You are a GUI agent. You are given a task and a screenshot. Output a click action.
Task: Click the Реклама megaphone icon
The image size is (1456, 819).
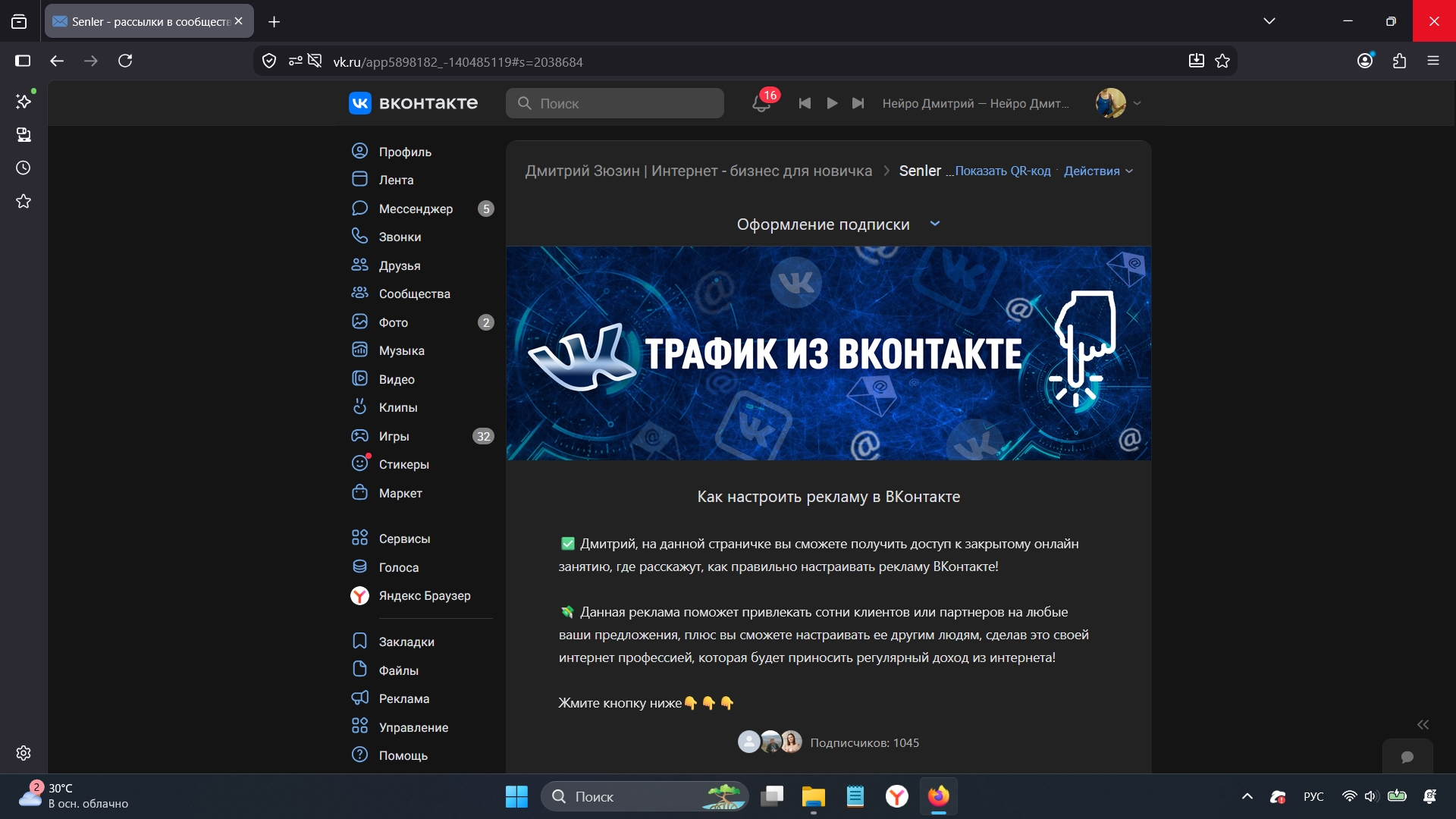(359, 698)
